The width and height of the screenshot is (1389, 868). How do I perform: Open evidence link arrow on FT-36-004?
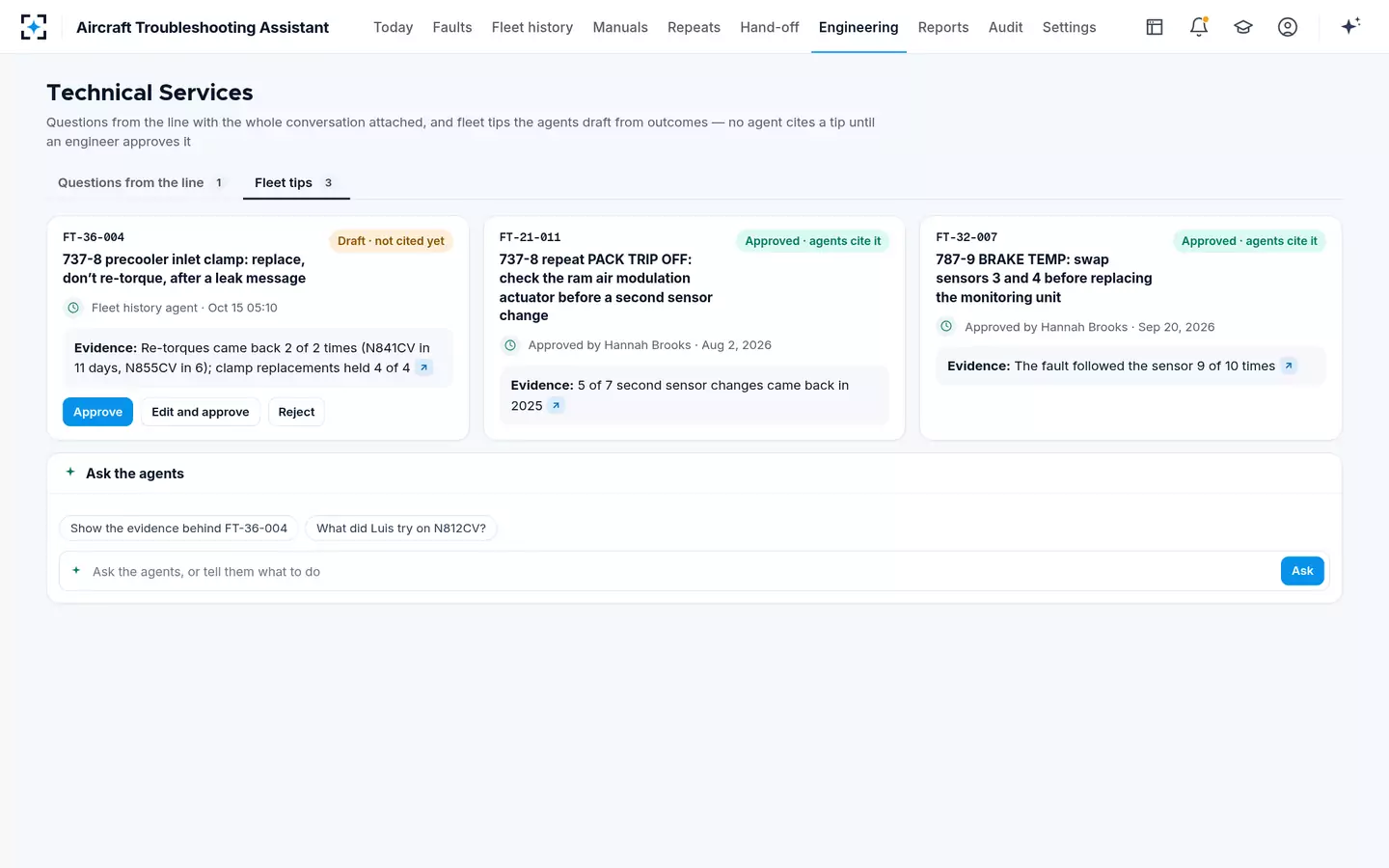(x=423, y=367)
